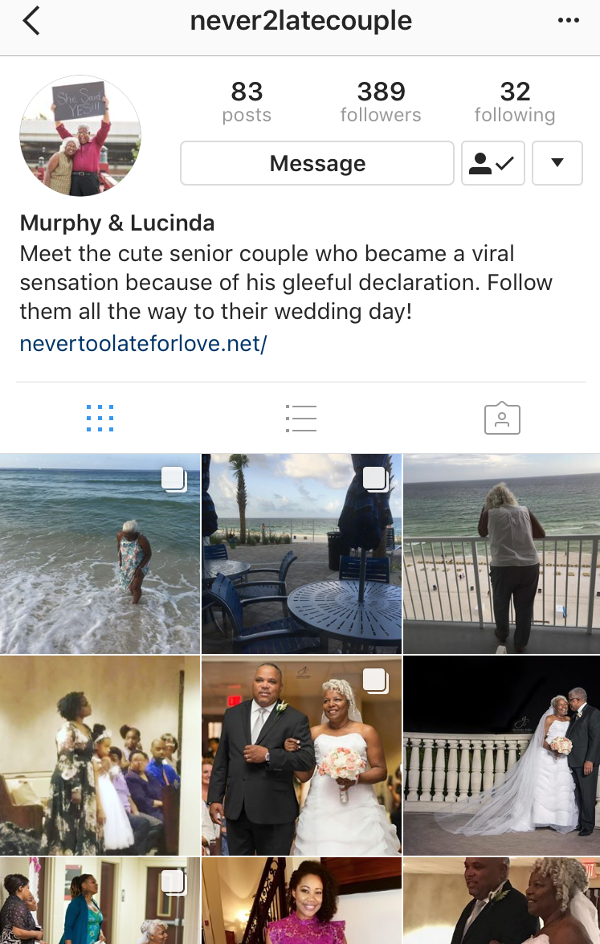This screenshot has height=944, width=600.
Task: Open the woman wading in ocean post
Action: 100,554
